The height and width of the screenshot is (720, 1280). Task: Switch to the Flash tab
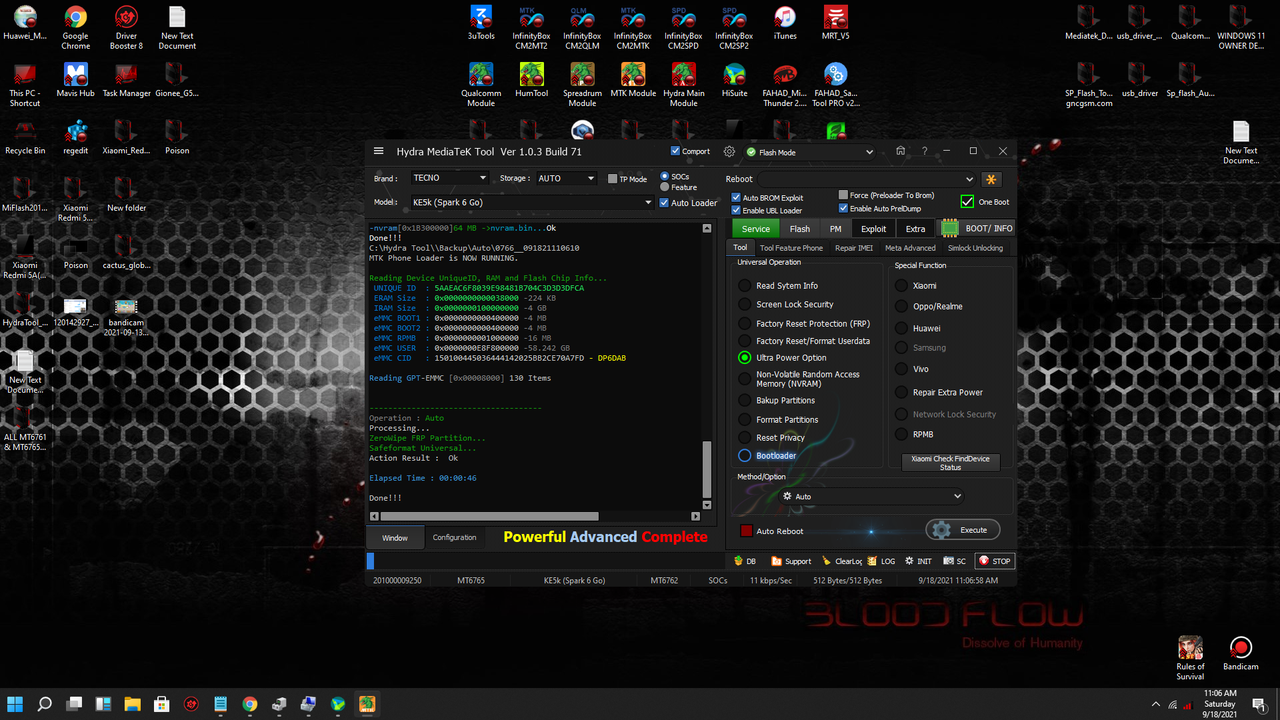(800, 229)
